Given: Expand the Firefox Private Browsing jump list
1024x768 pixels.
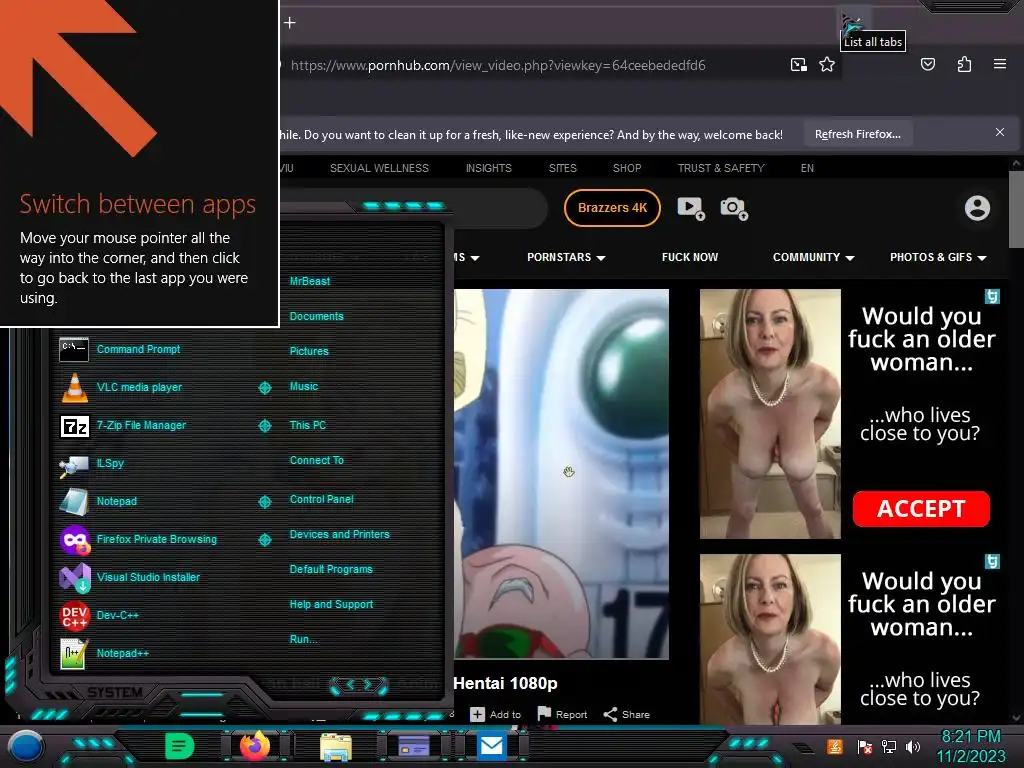Looking at the screenshot, I should 264,539.
